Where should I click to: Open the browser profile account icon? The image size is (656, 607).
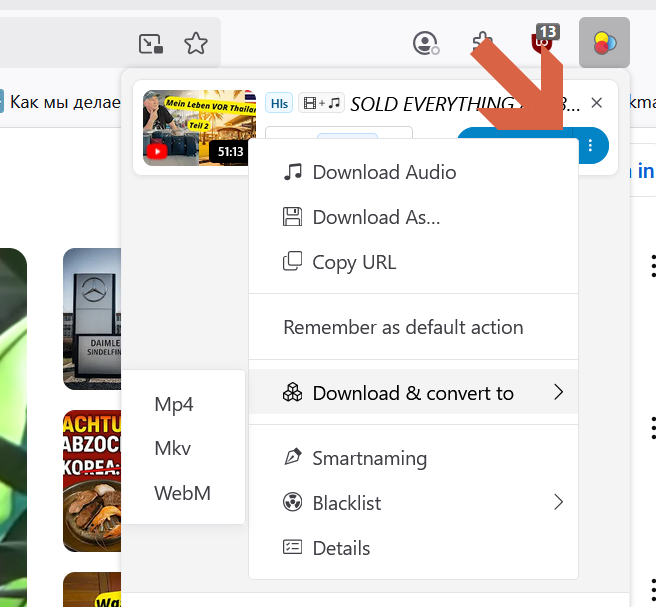[x=426, y=43]
